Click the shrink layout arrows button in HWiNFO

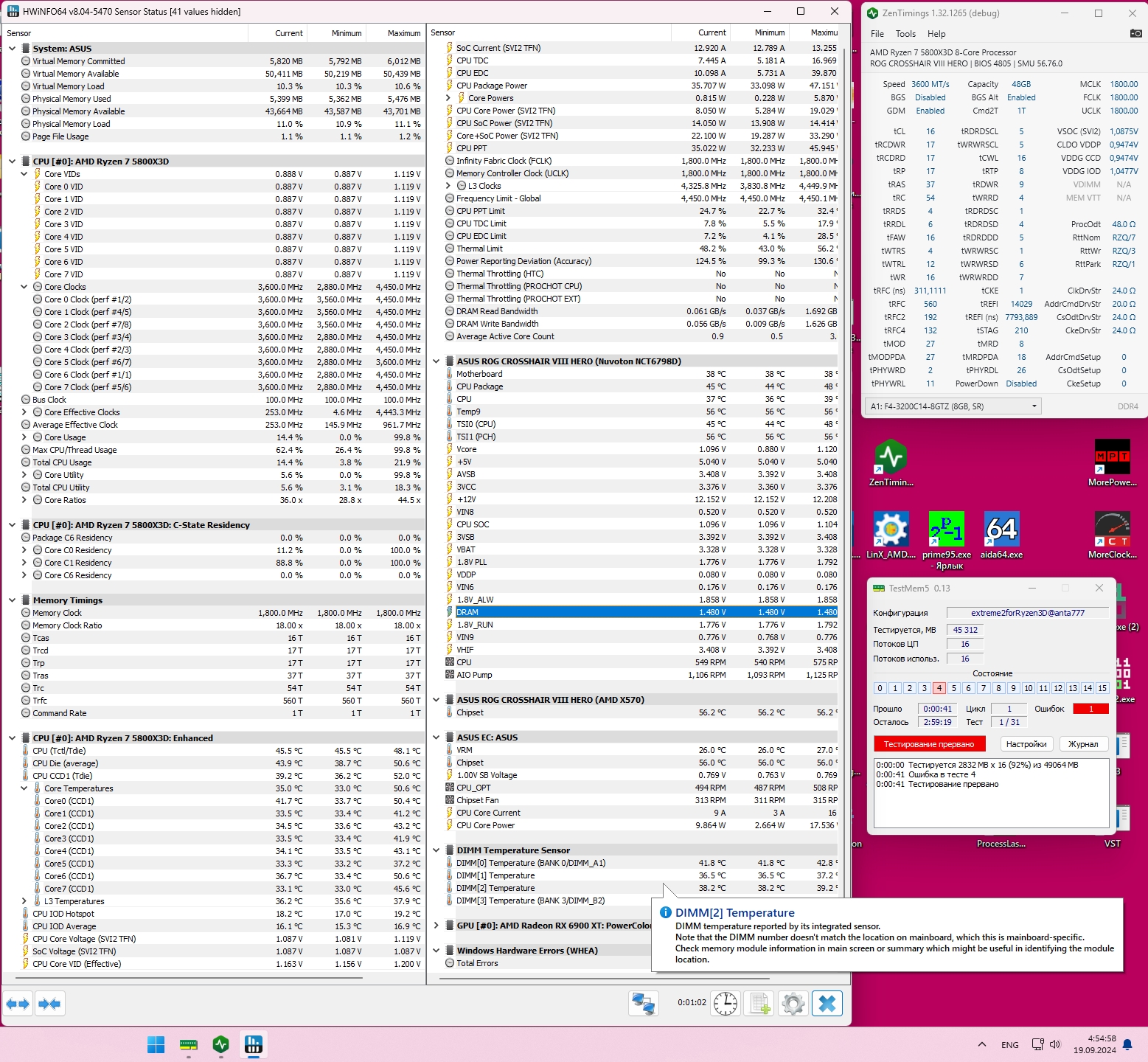click(x=49, y=1004)
